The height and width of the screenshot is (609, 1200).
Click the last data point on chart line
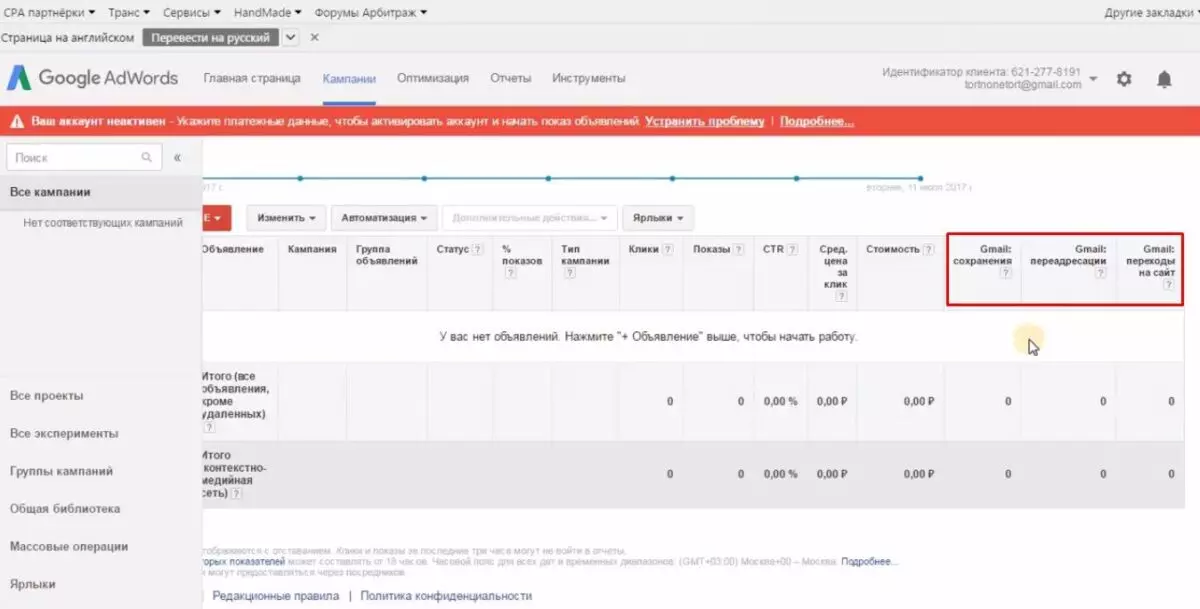point(922,179)
